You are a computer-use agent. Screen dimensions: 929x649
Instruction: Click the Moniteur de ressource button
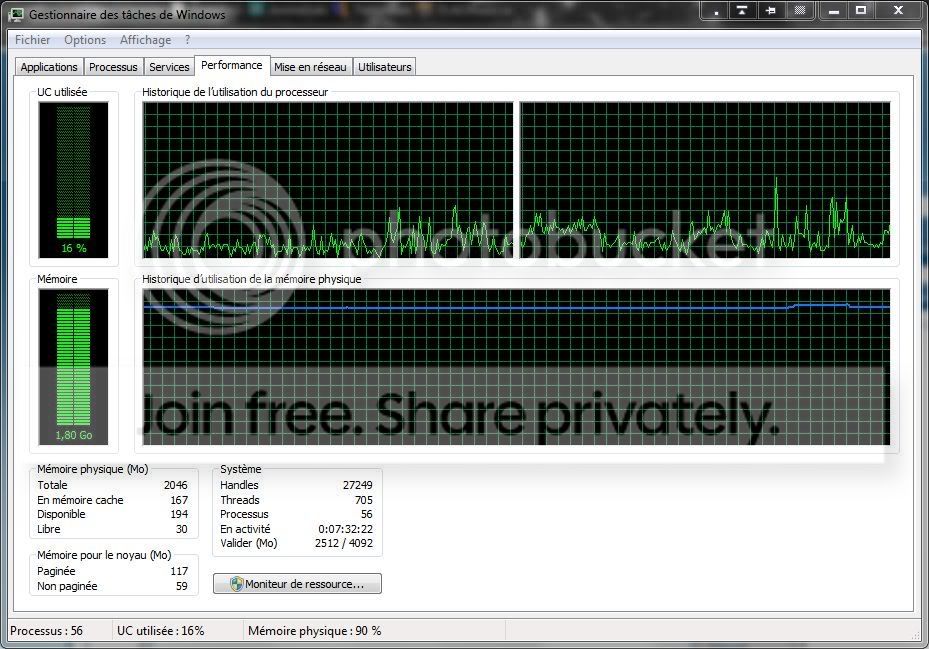(x=297, y=584)
